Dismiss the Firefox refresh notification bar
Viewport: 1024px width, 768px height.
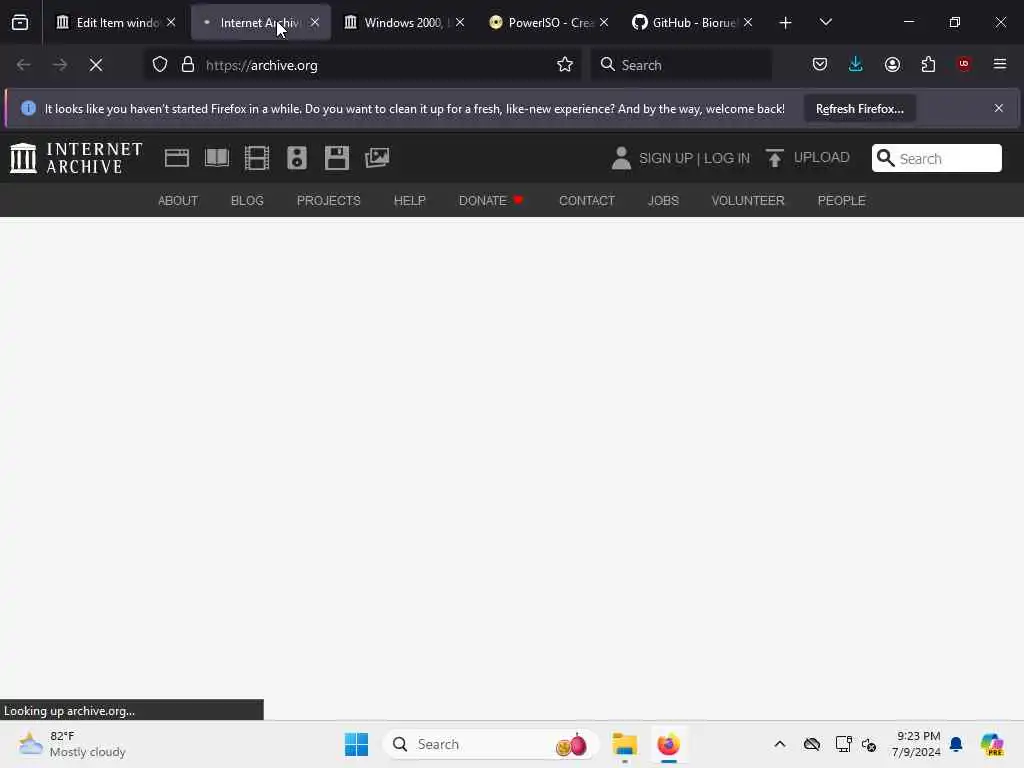999,108
